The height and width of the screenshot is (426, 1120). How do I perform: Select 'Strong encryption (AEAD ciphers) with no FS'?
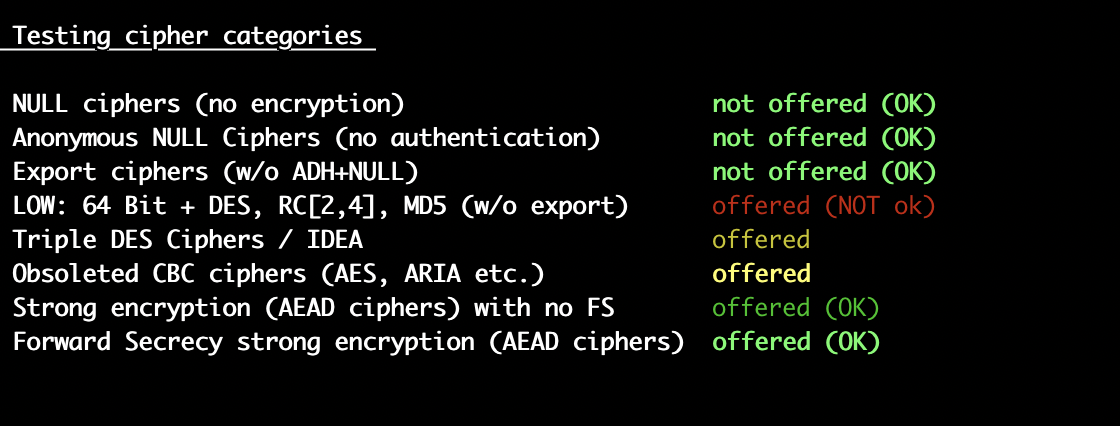(x=314, y=309)
